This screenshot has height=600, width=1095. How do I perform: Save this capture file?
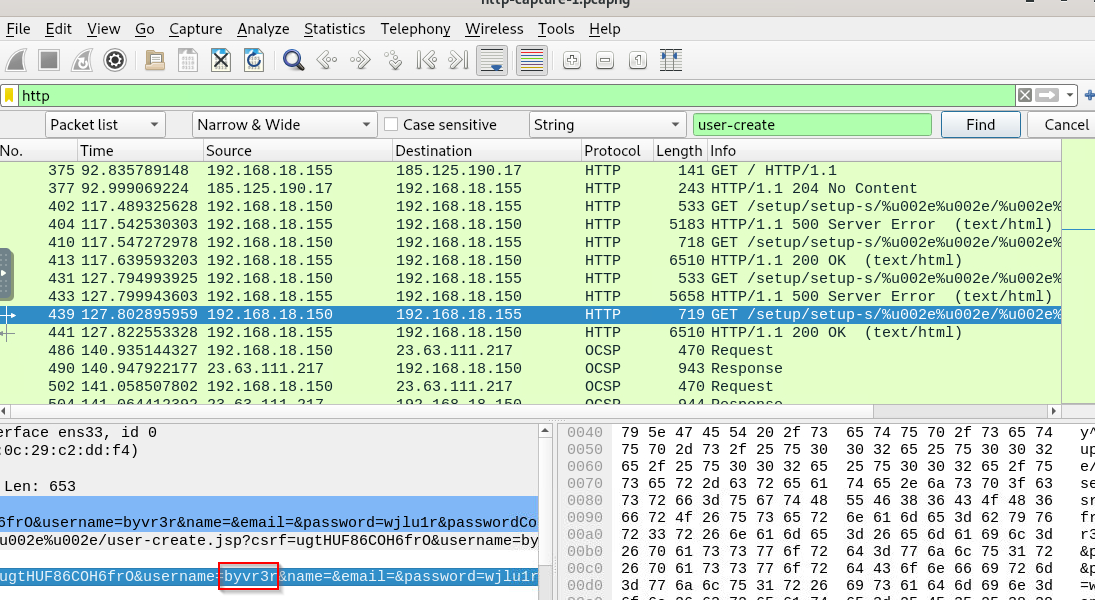click(188, 61)
